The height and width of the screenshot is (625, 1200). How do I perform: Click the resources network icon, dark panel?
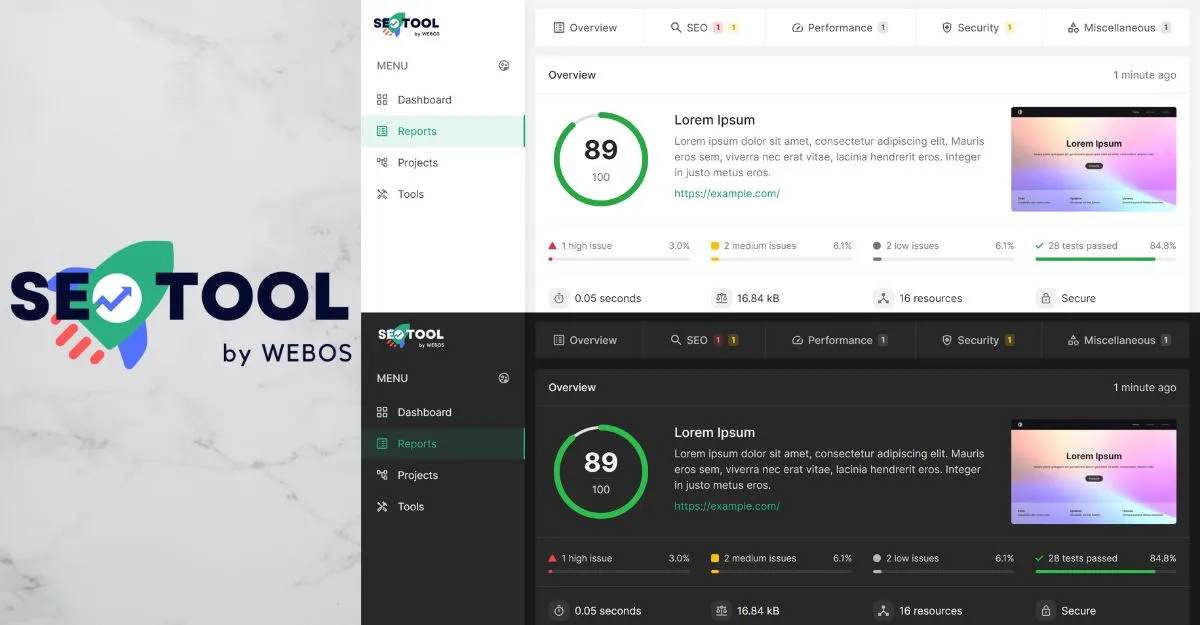[882, 610]
